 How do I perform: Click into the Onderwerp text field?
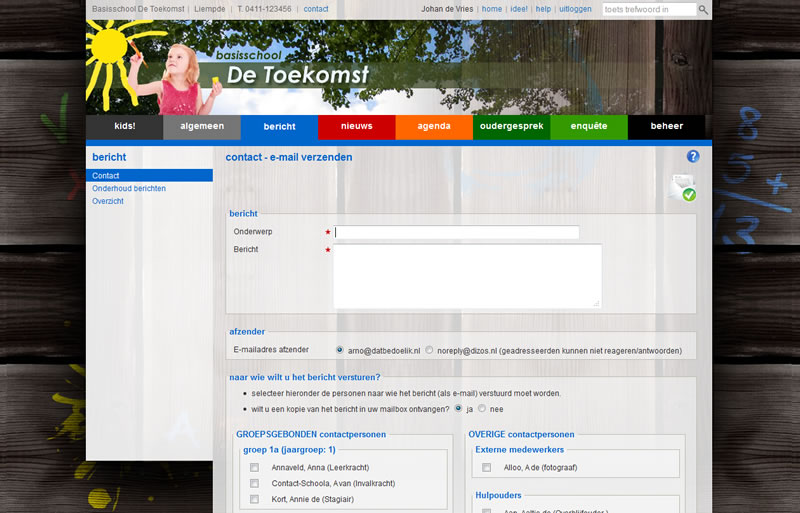[x=457, y=232]
